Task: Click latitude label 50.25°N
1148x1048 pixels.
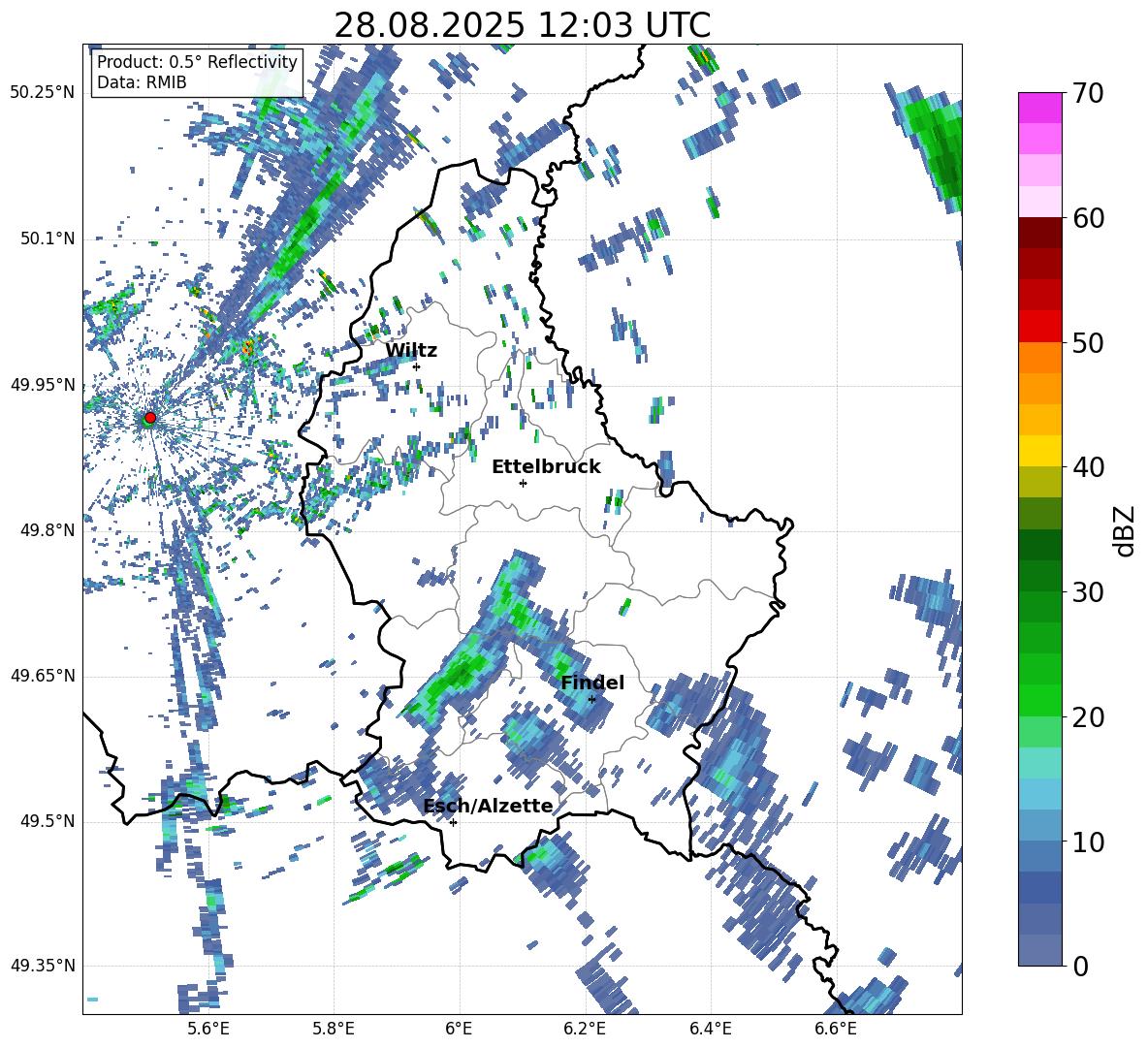Action: [43, 93]
